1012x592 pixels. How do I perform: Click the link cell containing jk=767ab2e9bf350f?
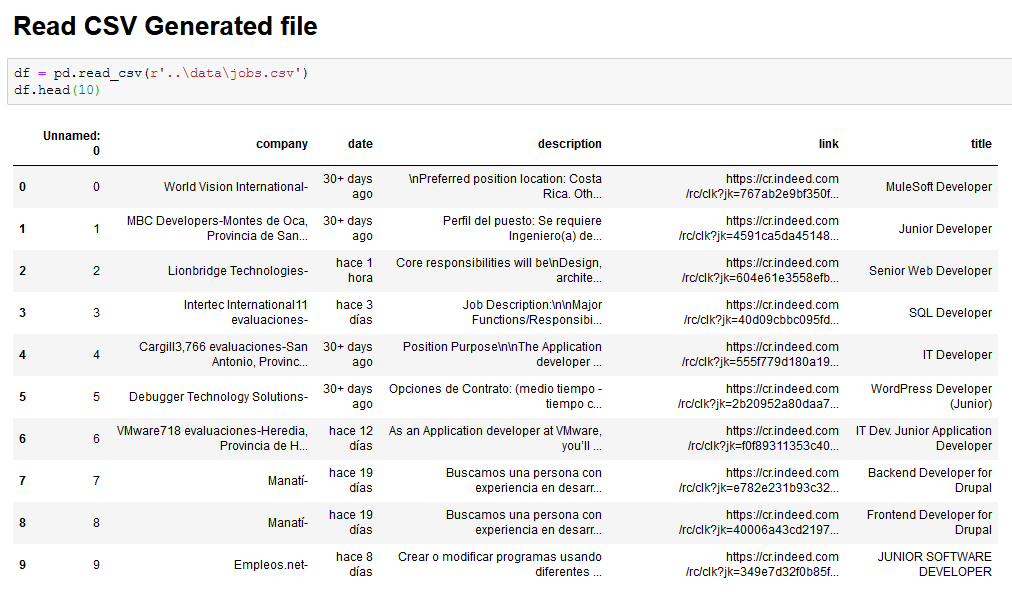[x=762, y=187]
